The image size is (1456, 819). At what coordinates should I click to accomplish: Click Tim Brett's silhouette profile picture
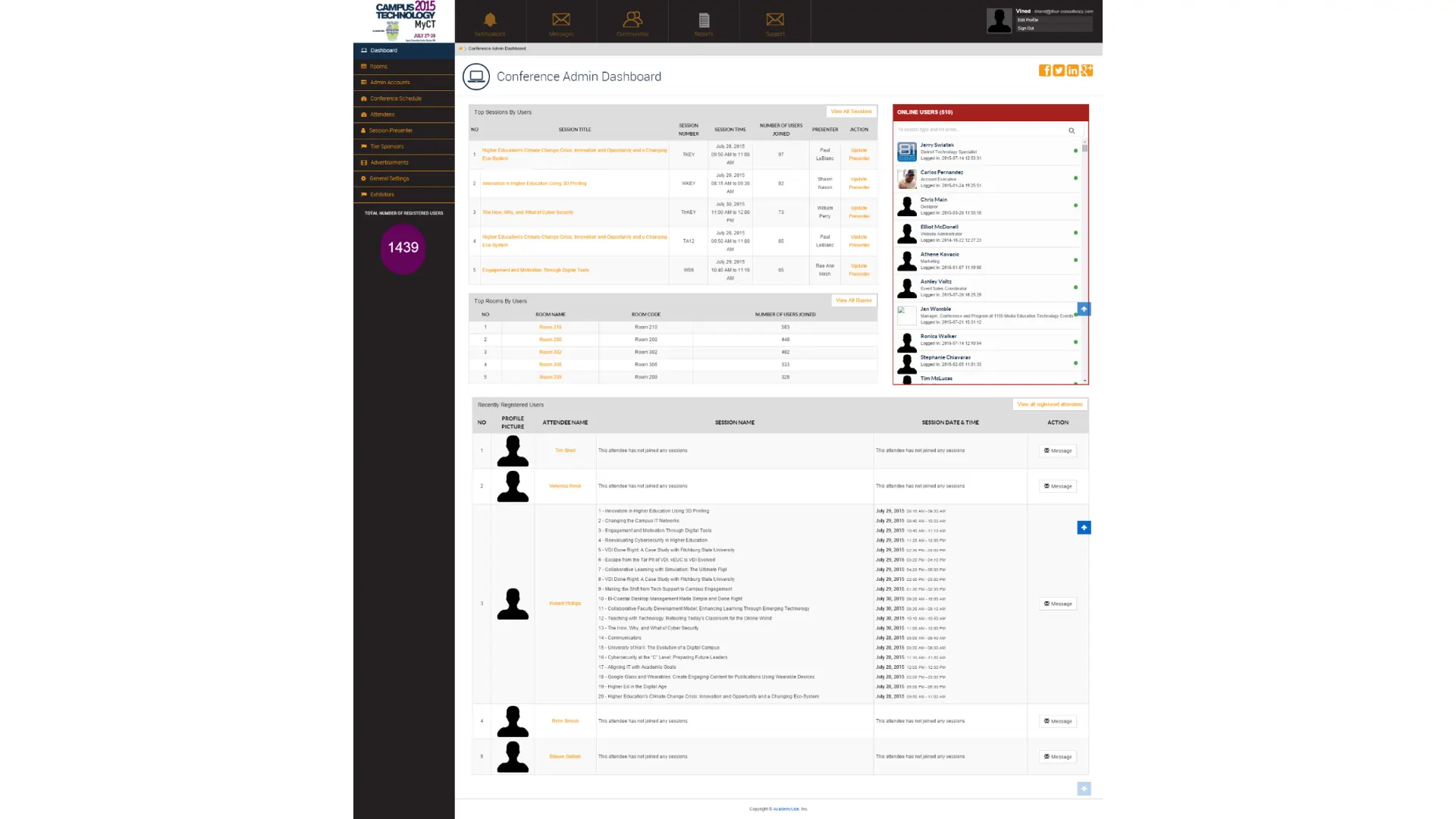(x=513, y=450)
